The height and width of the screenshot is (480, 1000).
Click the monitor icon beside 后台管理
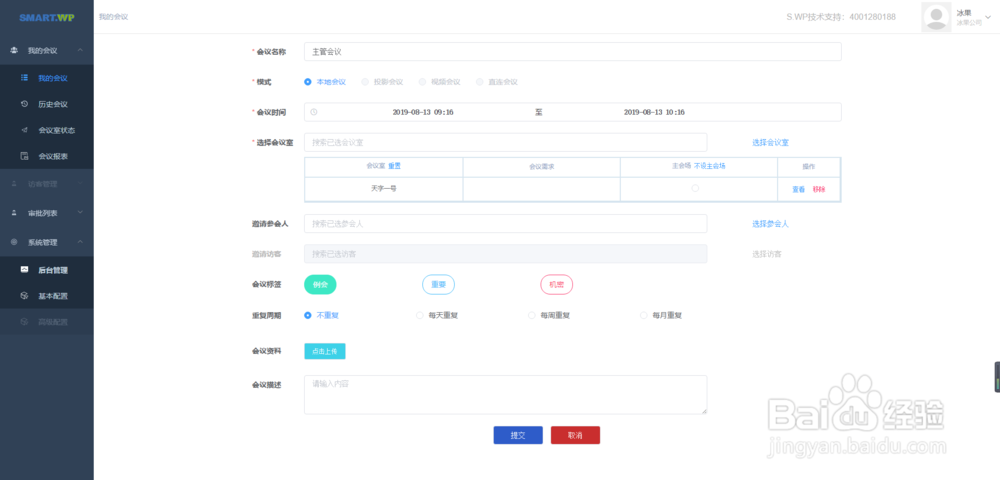[24, 270]
